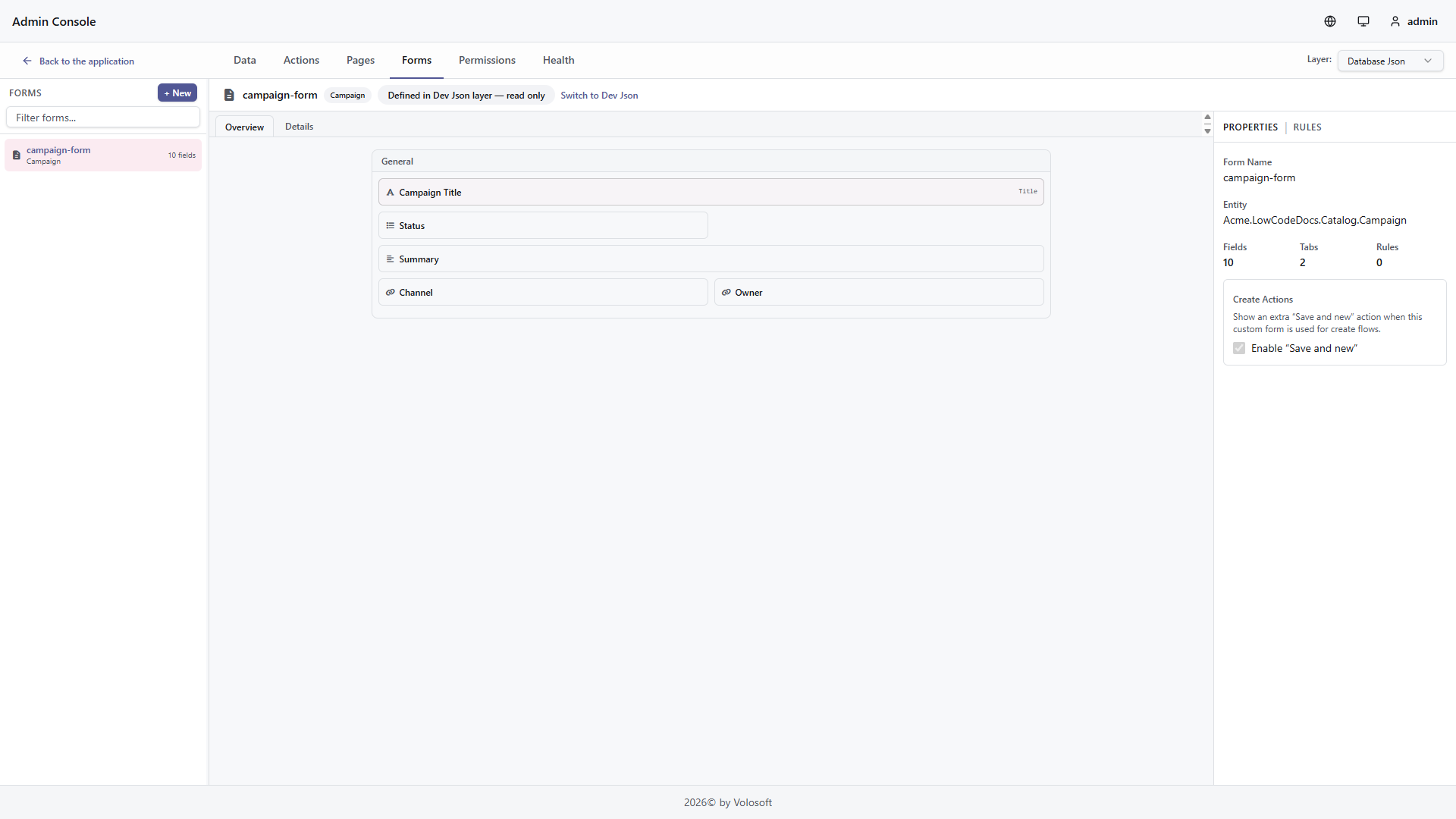
Task: Click the Campaign entity badge
Action: tap(347, 96)
